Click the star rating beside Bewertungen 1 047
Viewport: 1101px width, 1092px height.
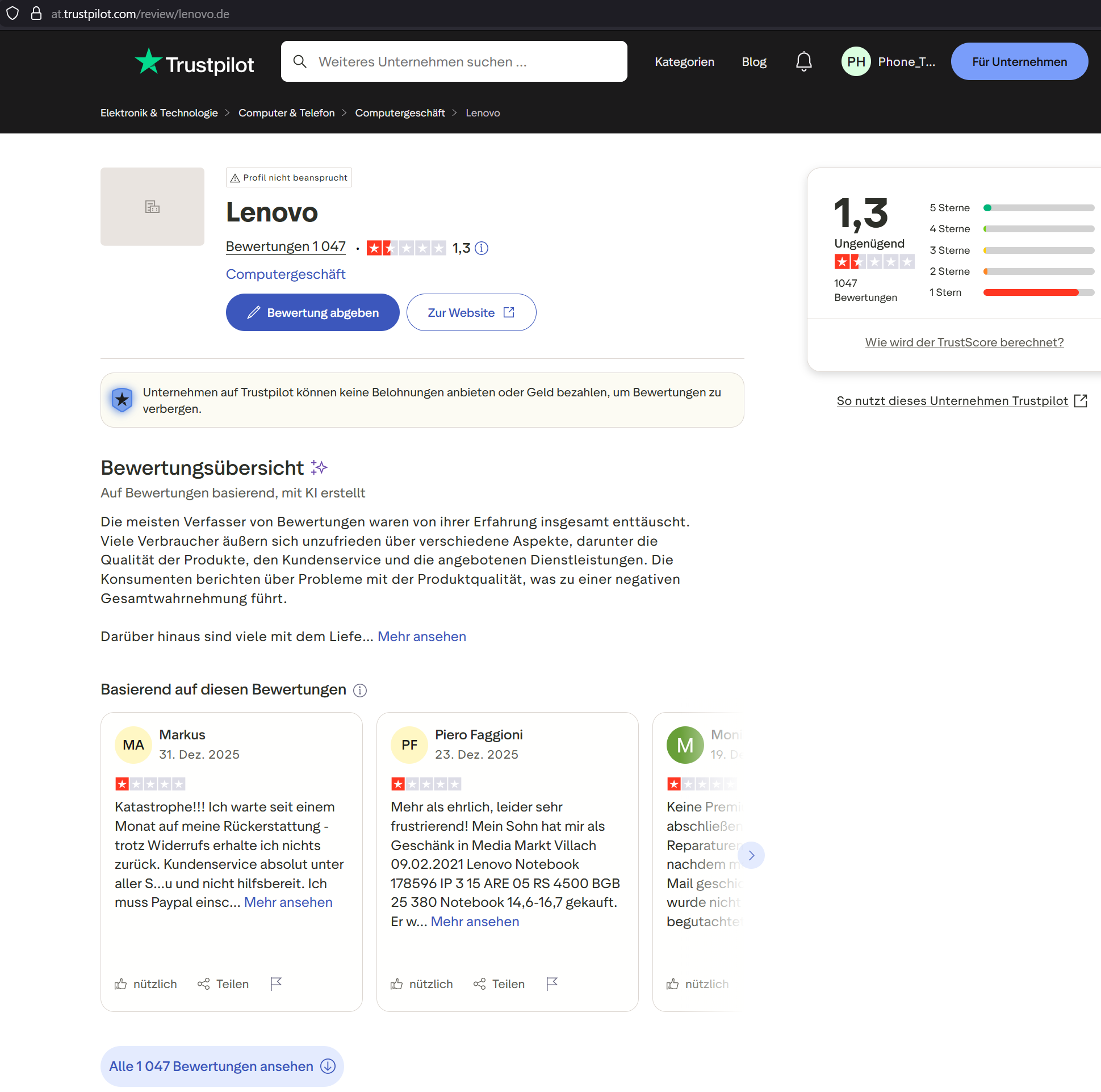coord(406,248)
